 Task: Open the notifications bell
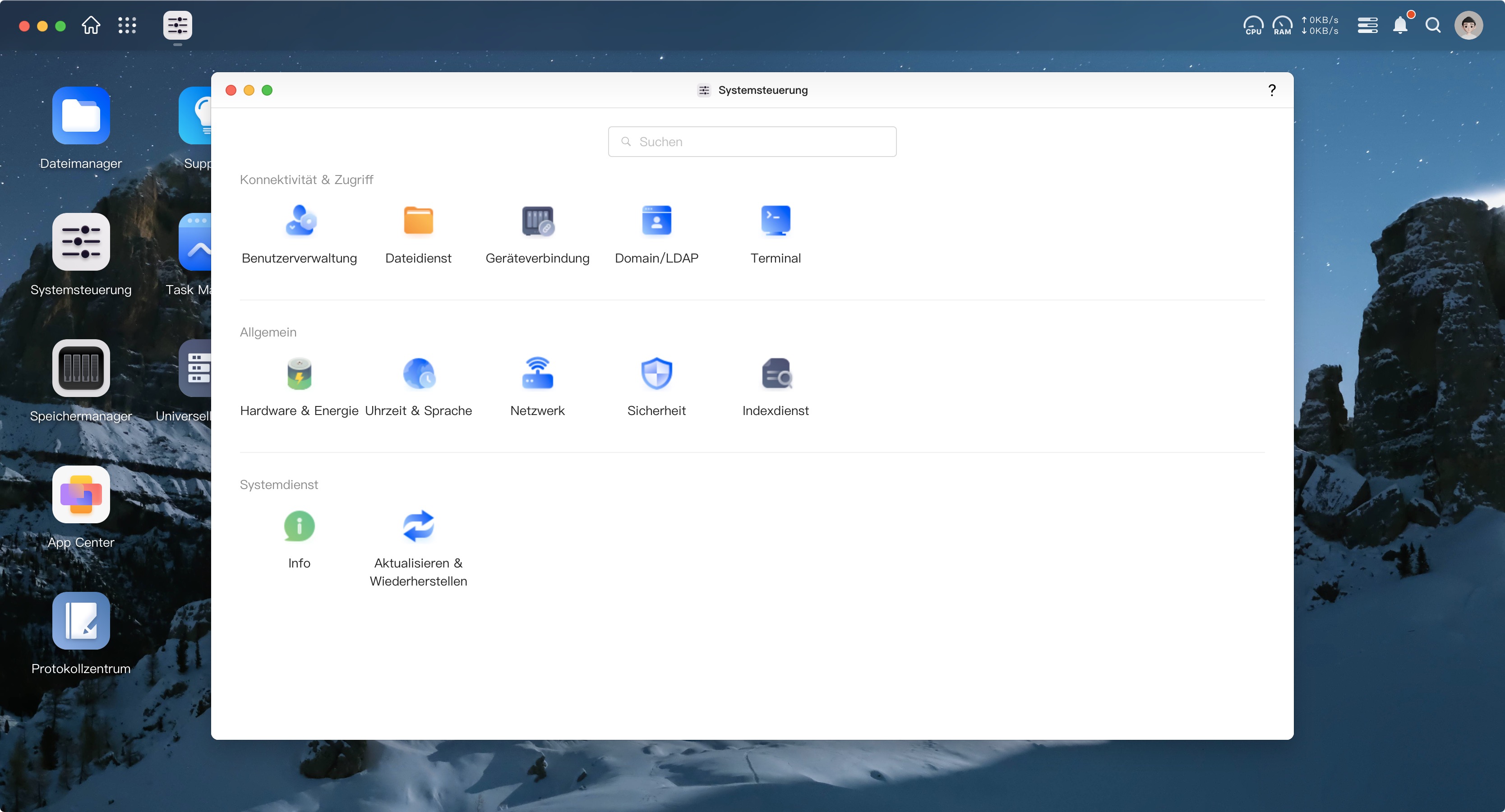[x=1400, y=26]
